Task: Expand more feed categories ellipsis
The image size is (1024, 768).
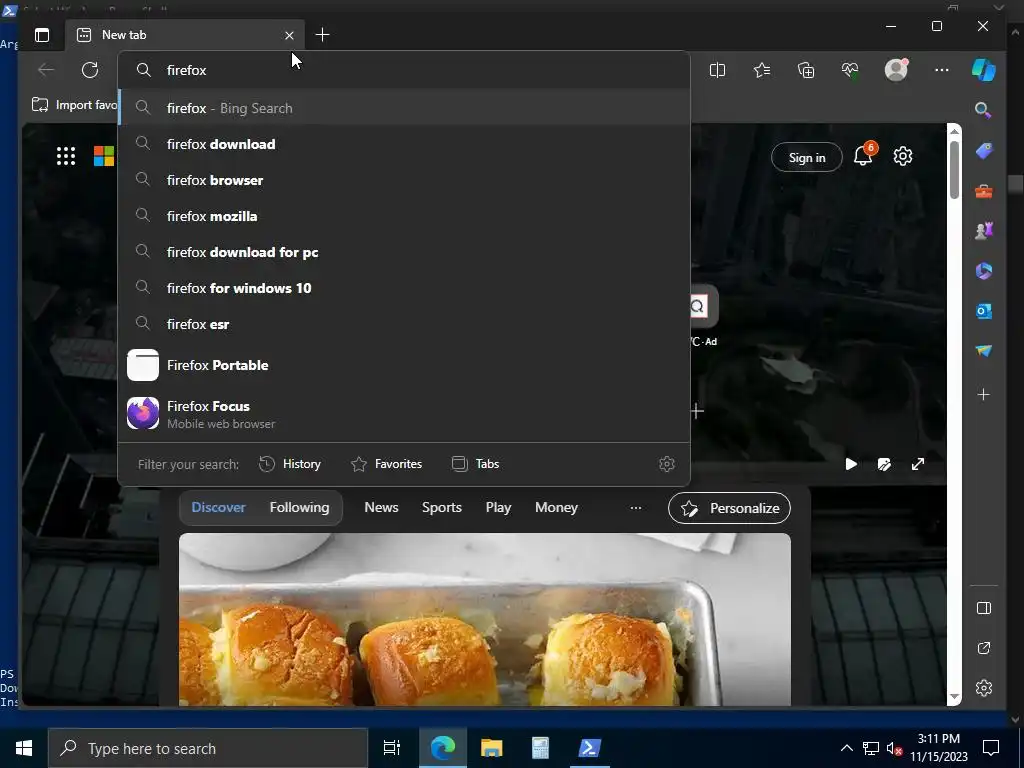Action: (x=635, y=507)
